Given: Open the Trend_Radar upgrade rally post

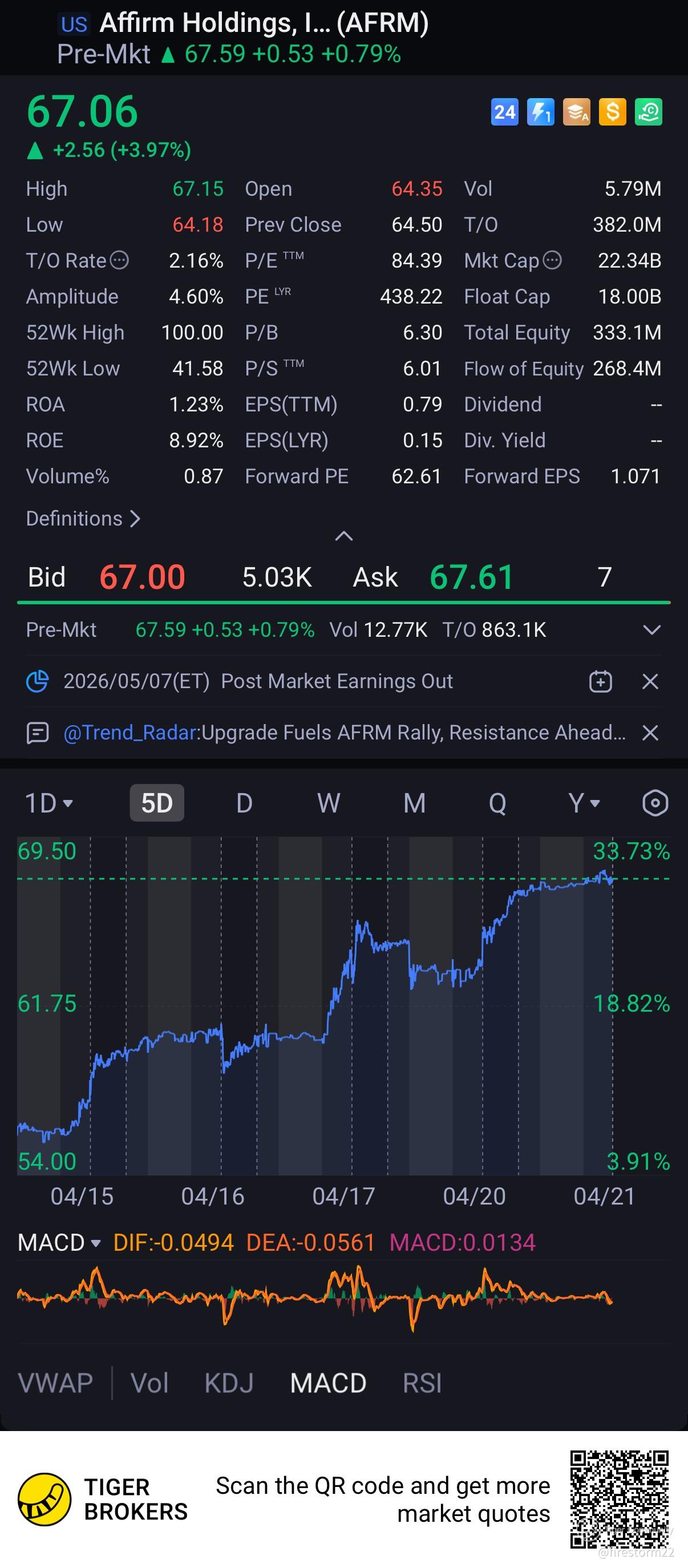Looking at the screenshot, I should coord(343,732).
